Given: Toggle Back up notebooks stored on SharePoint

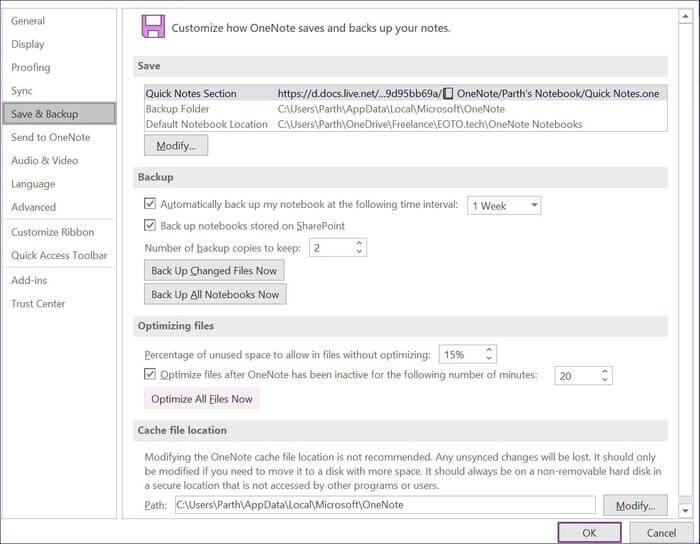Looking at the screenshot, I should click(x=150, y=225).
